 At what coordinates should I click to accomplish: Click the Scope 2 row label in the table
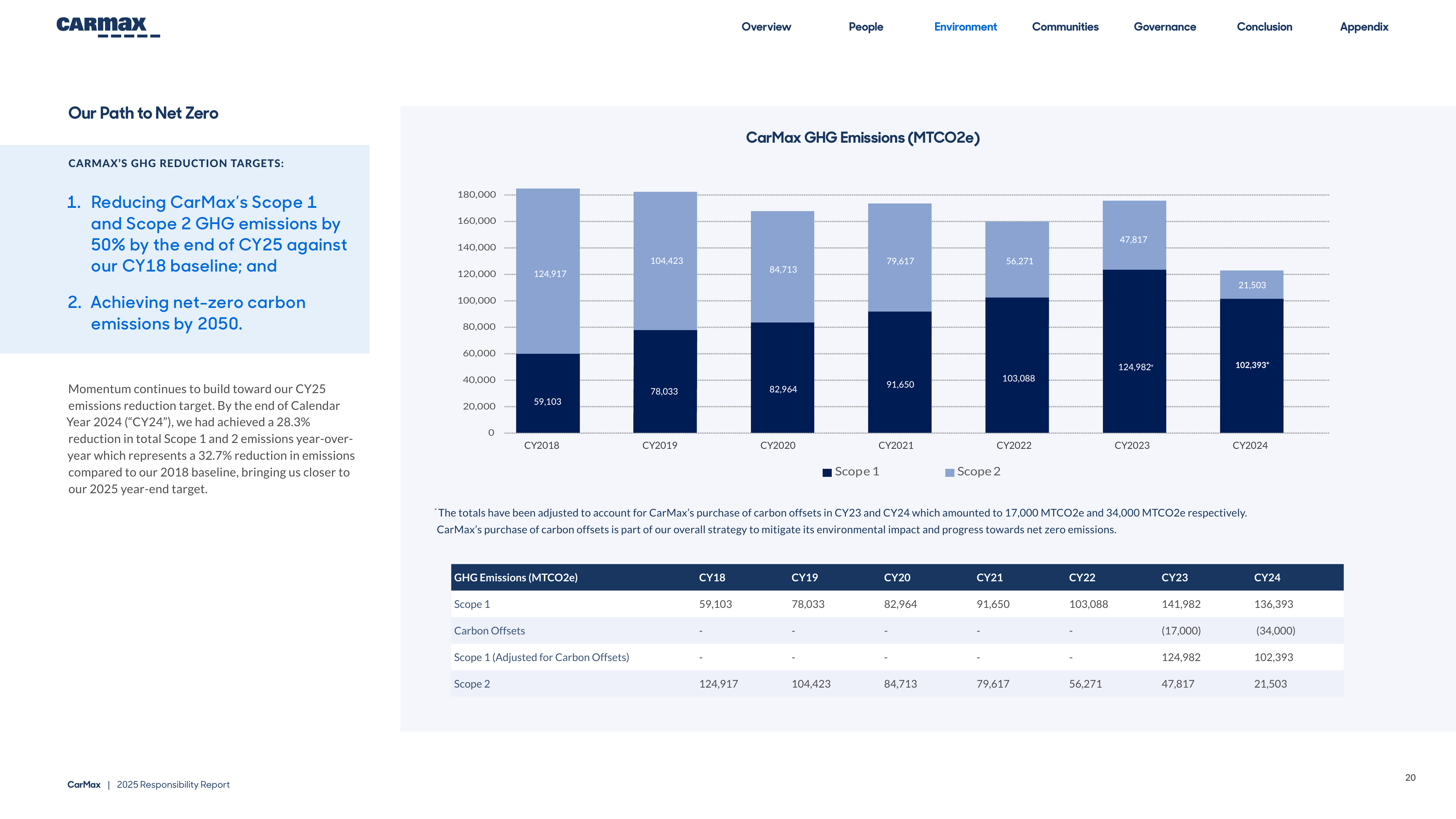pyautogui.click(x=471, y=684)
